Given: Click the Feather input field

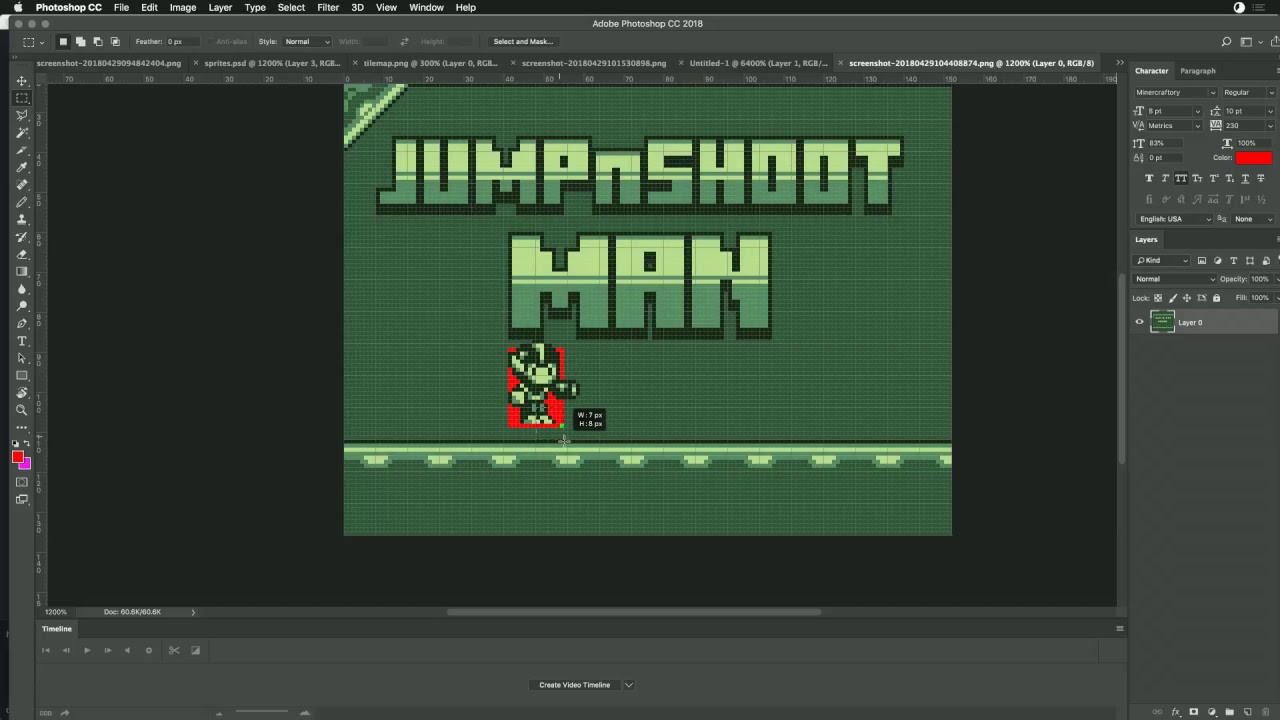Looking at the screenshot, I should (x=185, y=42).
